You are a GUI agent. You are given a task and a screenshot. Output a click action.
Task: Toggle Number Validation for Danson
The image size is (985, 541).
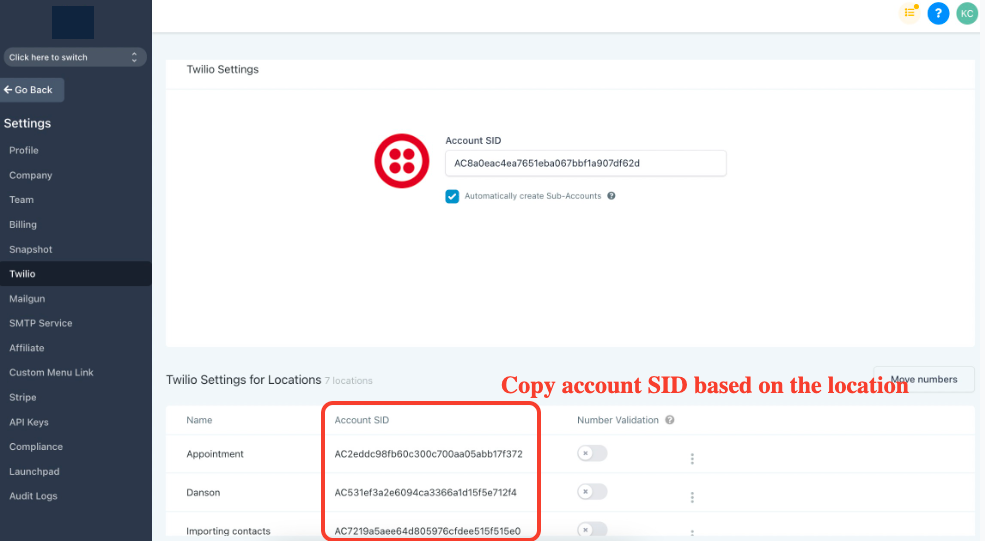click(592, 491)
